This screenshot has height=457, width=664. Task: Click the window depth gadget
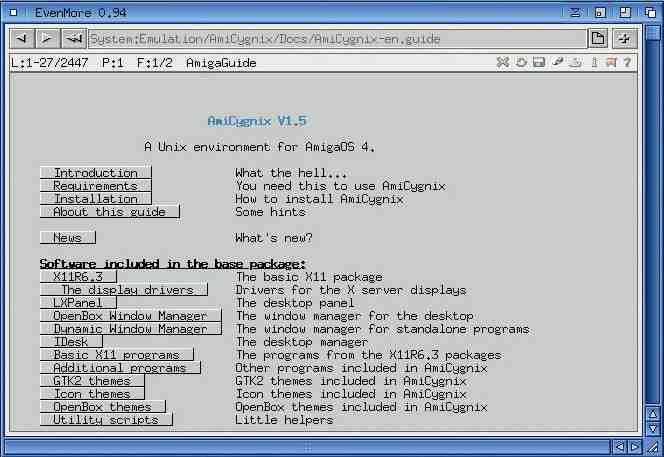tap(650, 12)
